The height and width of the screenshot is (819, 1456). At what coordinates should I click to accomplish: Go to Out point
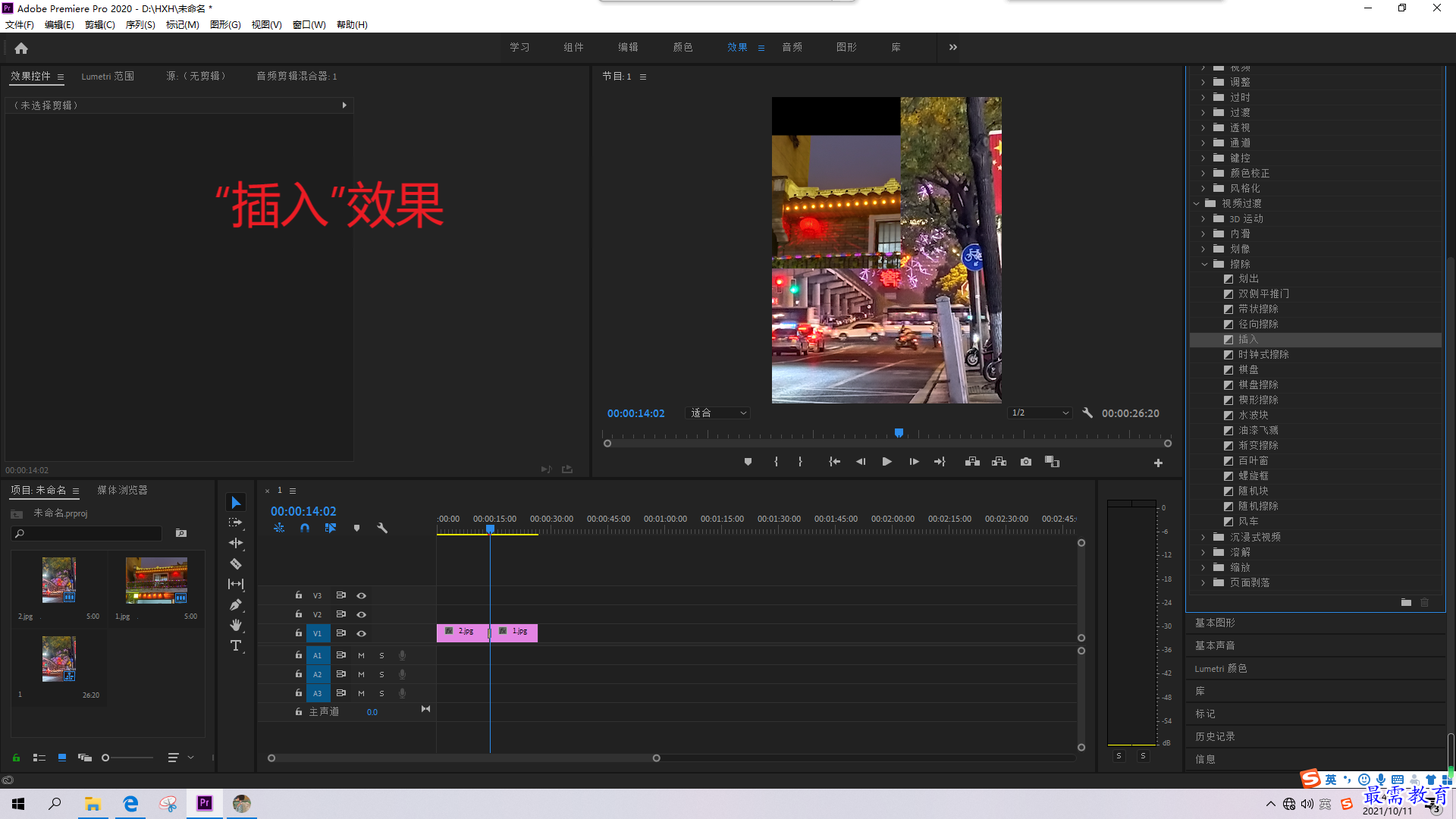[940, 462]
